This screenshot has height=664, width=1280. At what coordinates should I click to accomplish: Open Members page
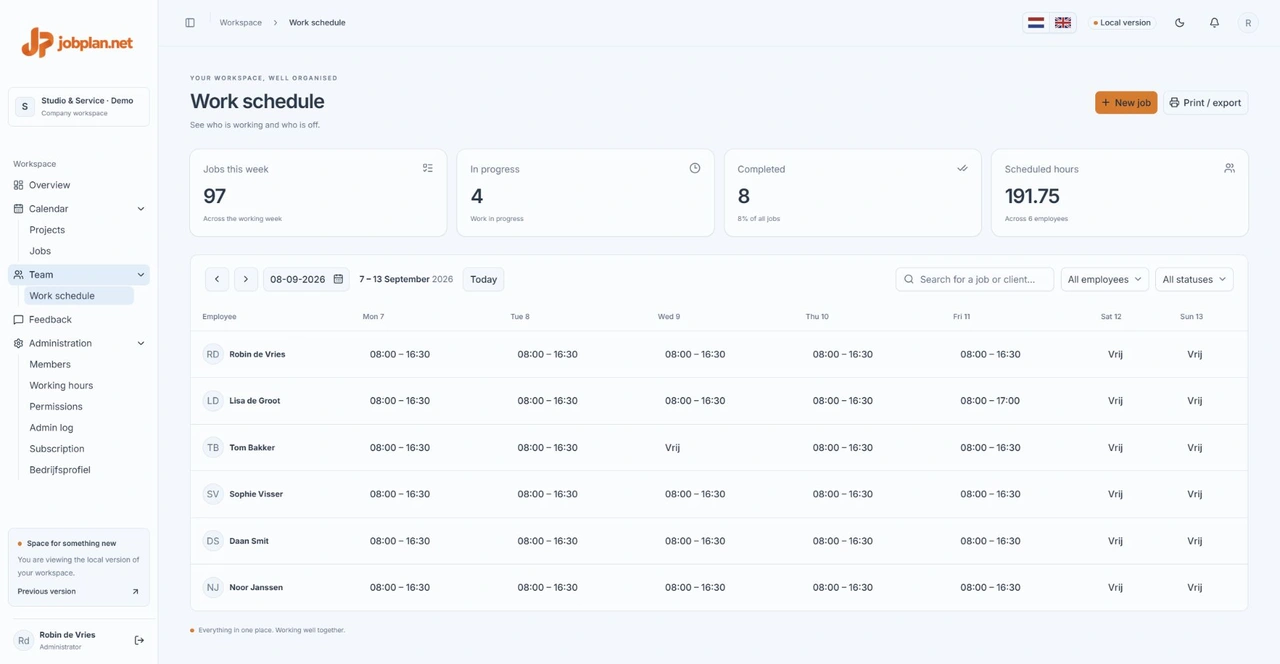tap(50, 365)
